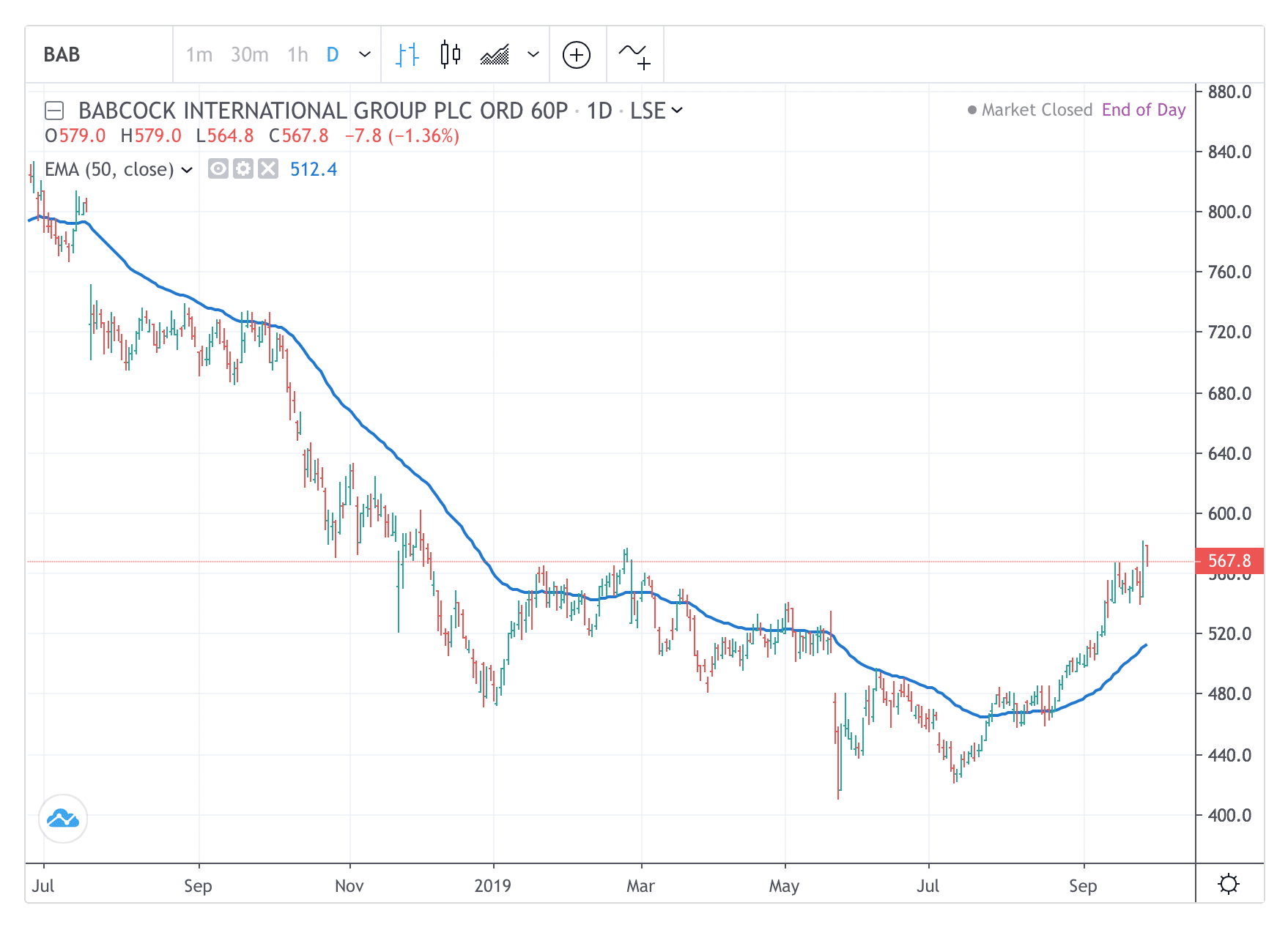Click the EMA value 512.4
This screenshot has height=930, width=1288.
pos(314,169)
